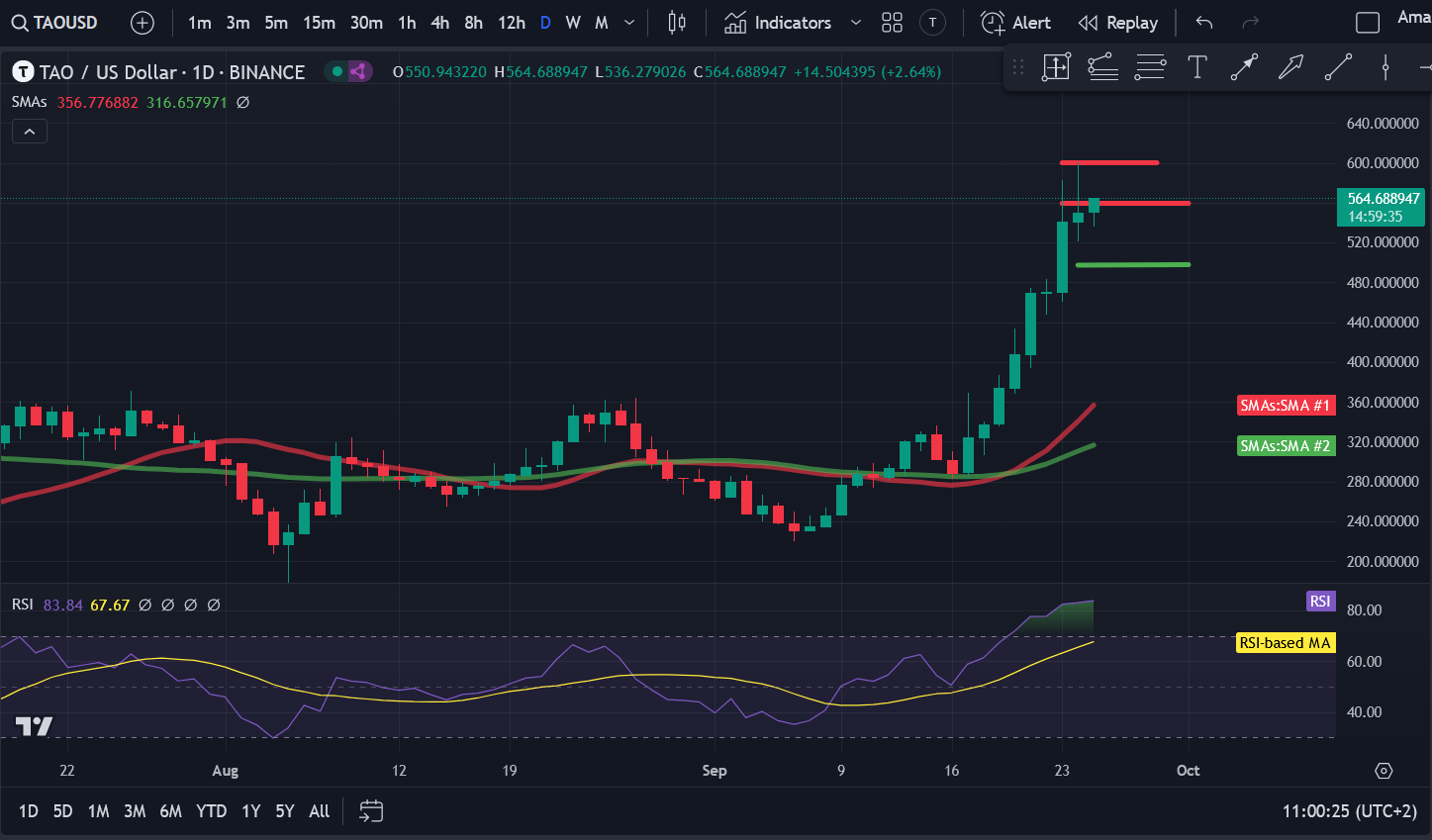Select the Text drawing tool
Viewport: 1432px width, 840px height.
coord(1197,67)
